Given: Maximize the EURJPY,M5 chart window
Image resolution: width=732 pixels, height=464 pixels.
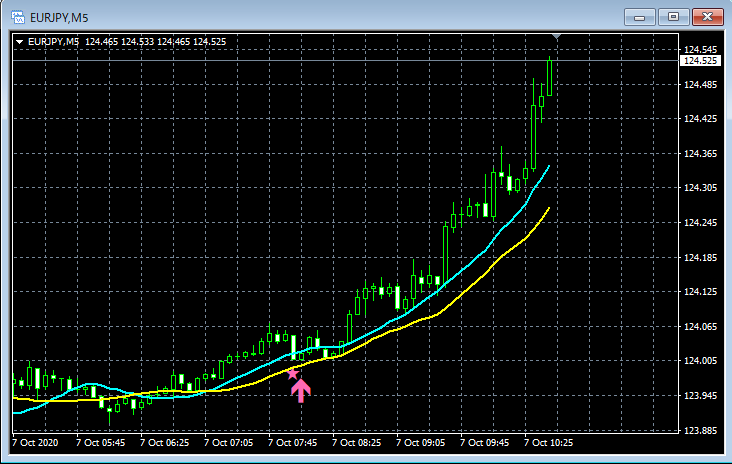Looking at the screenshot, I should pos(673,17).
